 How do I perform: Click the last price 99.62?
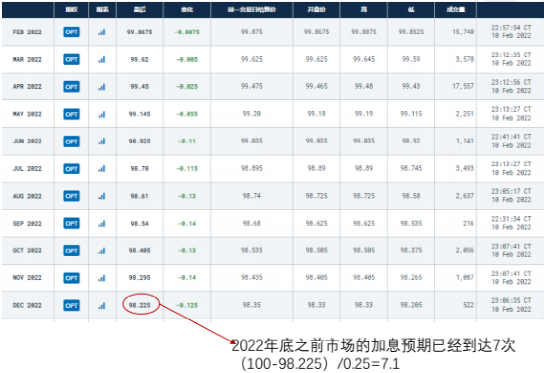tap(139, 60)
